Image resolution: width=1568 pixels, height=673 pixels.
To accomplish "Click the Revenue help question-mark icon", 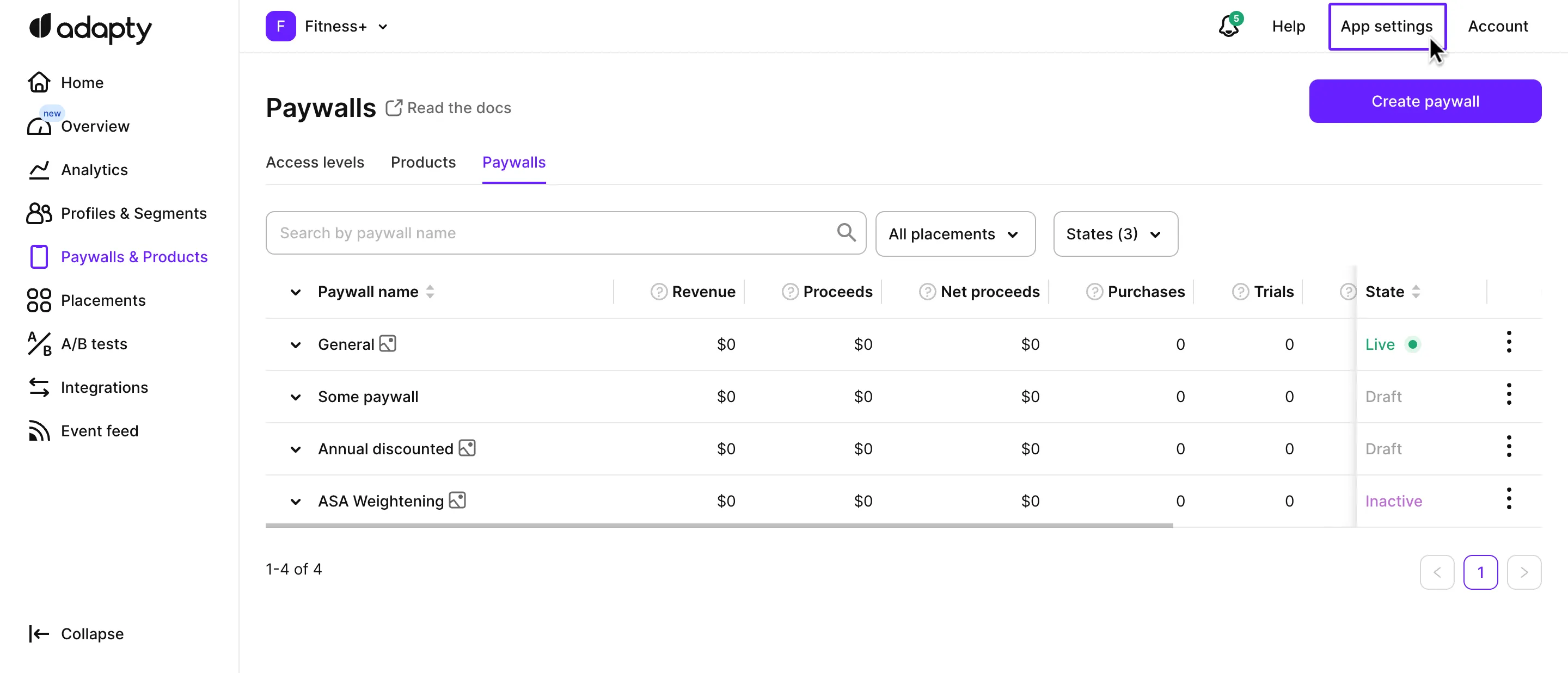I will pos(659,292).
